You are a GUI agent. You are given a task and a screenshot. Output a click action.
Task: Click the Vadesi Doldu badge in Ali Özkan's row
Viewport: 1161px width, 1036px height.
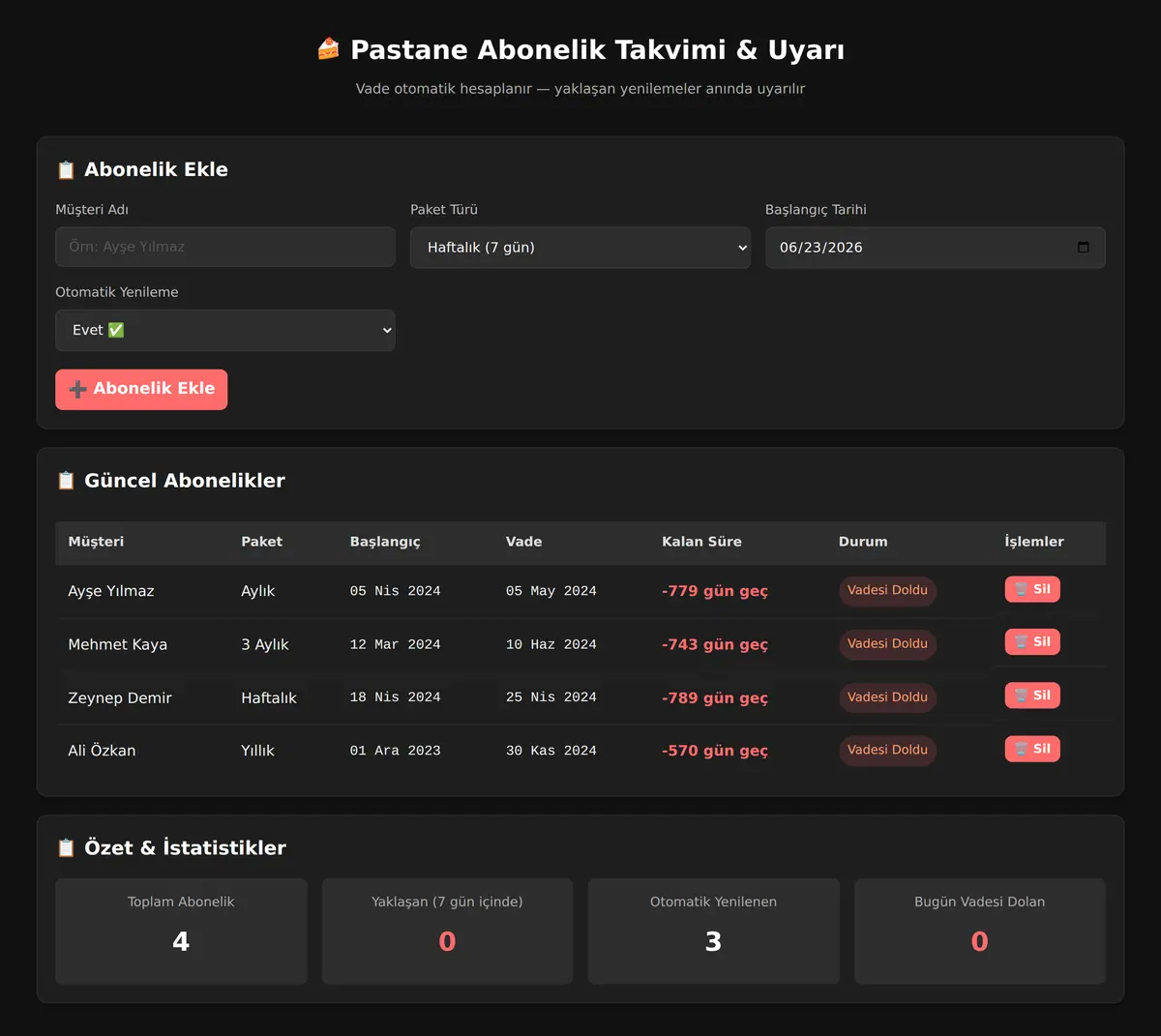[x=887, y=750]
